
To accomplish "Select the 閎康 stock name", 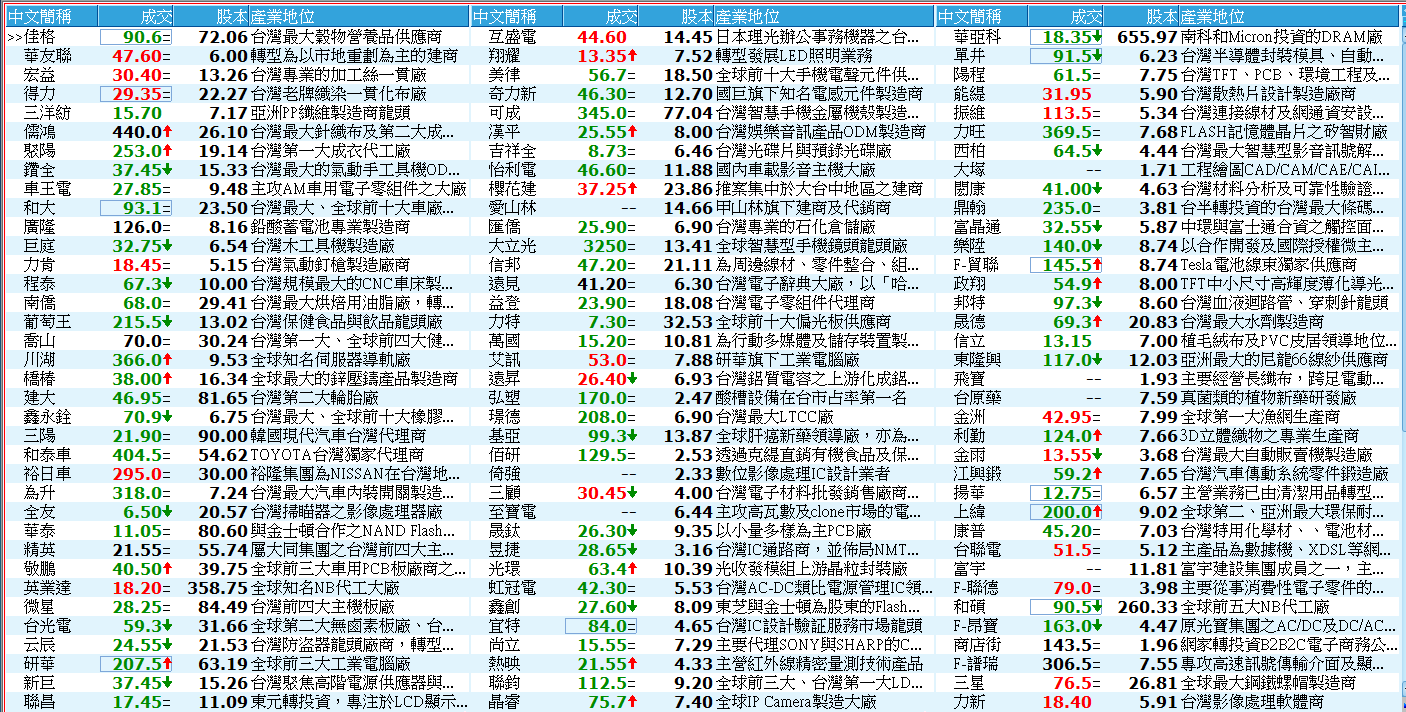I will click(x=971, y=188).
